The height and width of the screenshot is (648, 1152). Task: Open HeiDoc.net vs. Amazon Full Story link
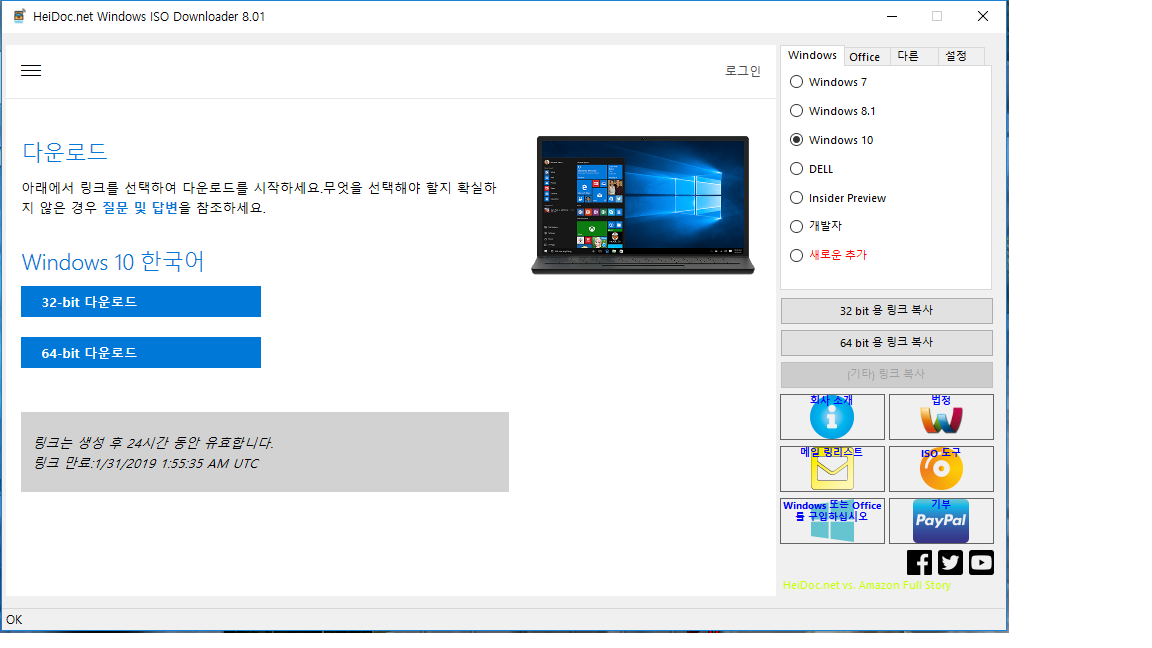point(867,585)
